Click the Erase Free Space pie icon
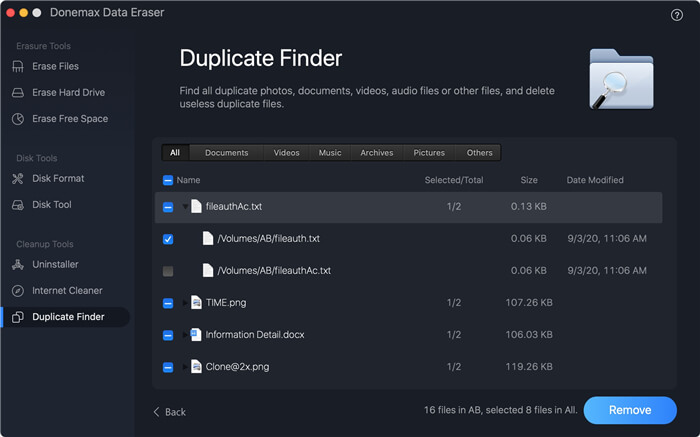Image resolution: width=700 pixels, height=437 pixels. click(18, 119)
